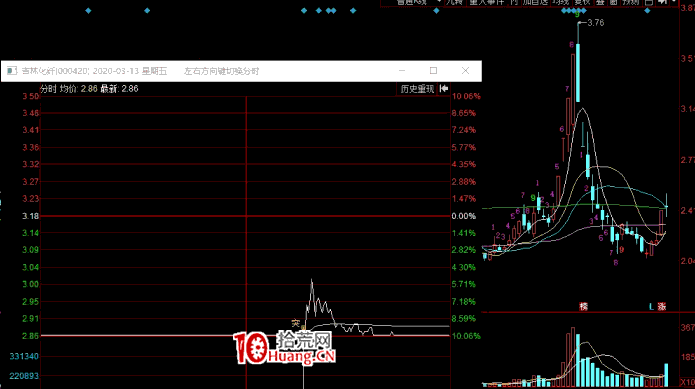Viewport: 695px width, 389px height.
Task: Click the 5.71% label beside the 3.00 gridline
Action: tap(464, 284)
